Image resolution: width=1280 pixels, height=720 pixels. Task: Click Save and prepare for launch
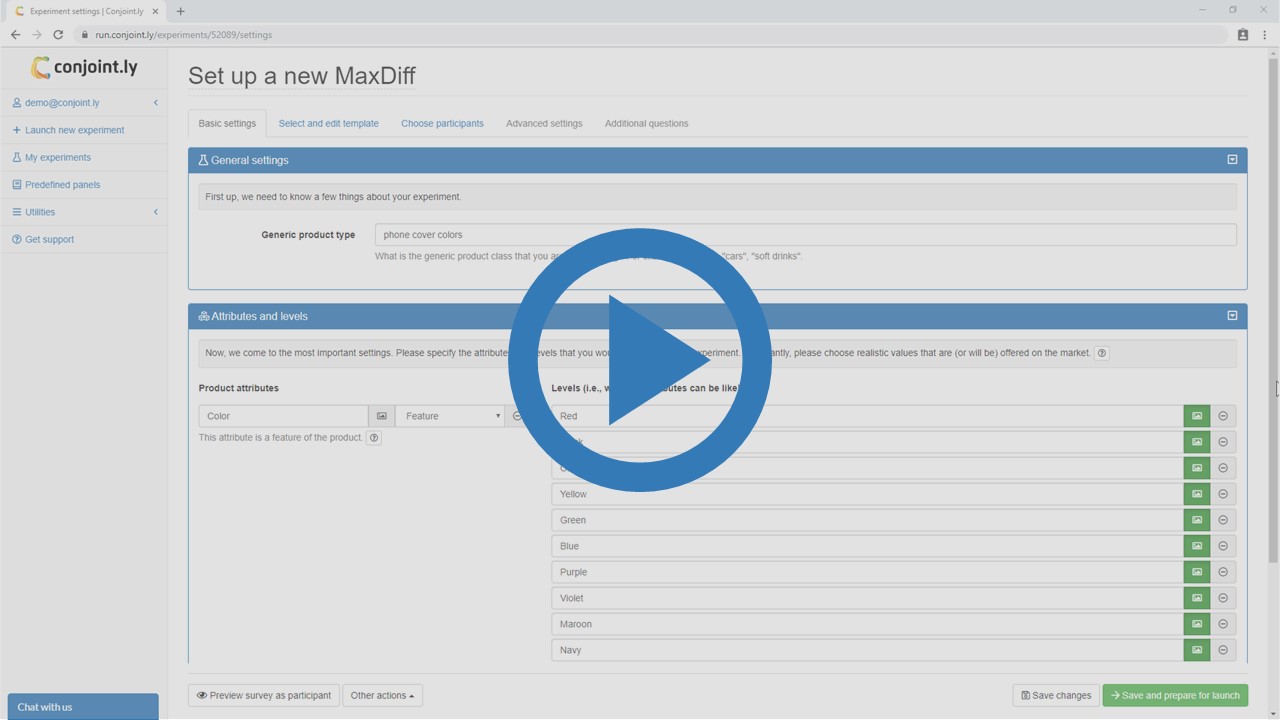(x=1175, y=694)
